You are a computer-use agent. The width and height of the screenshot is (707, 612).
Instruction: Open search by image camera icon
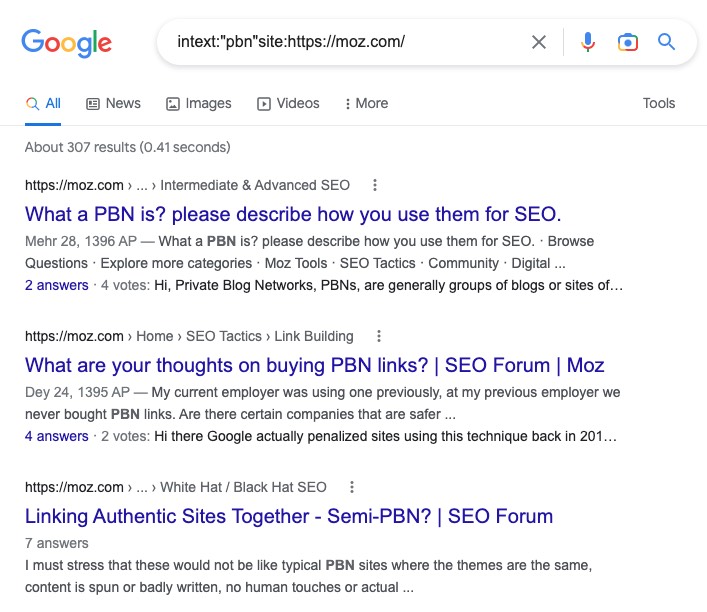coord(627,42)
